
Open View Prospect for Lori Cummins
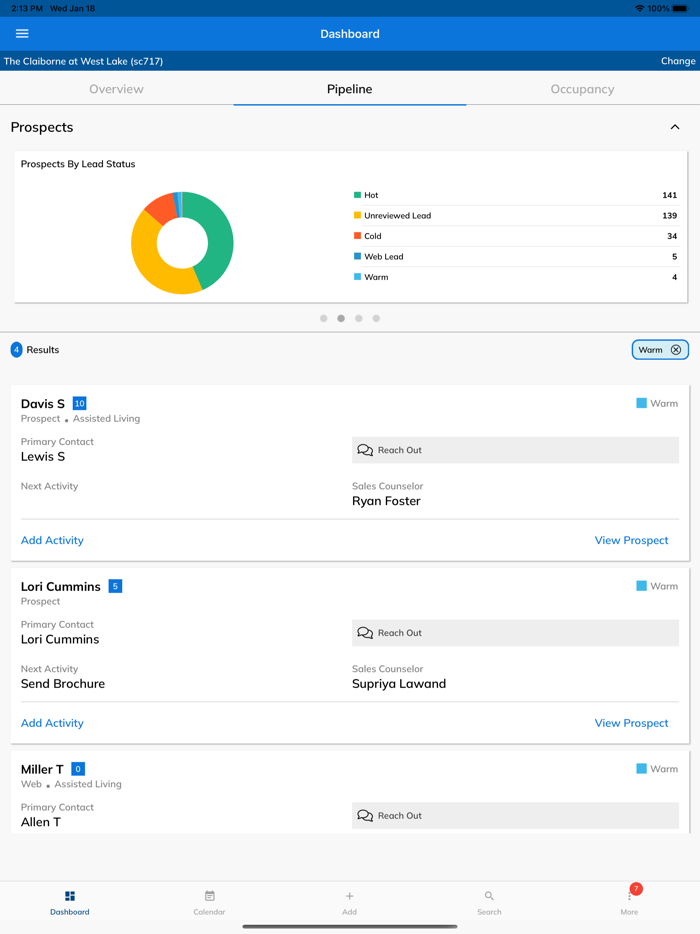(x=631, y=723)
